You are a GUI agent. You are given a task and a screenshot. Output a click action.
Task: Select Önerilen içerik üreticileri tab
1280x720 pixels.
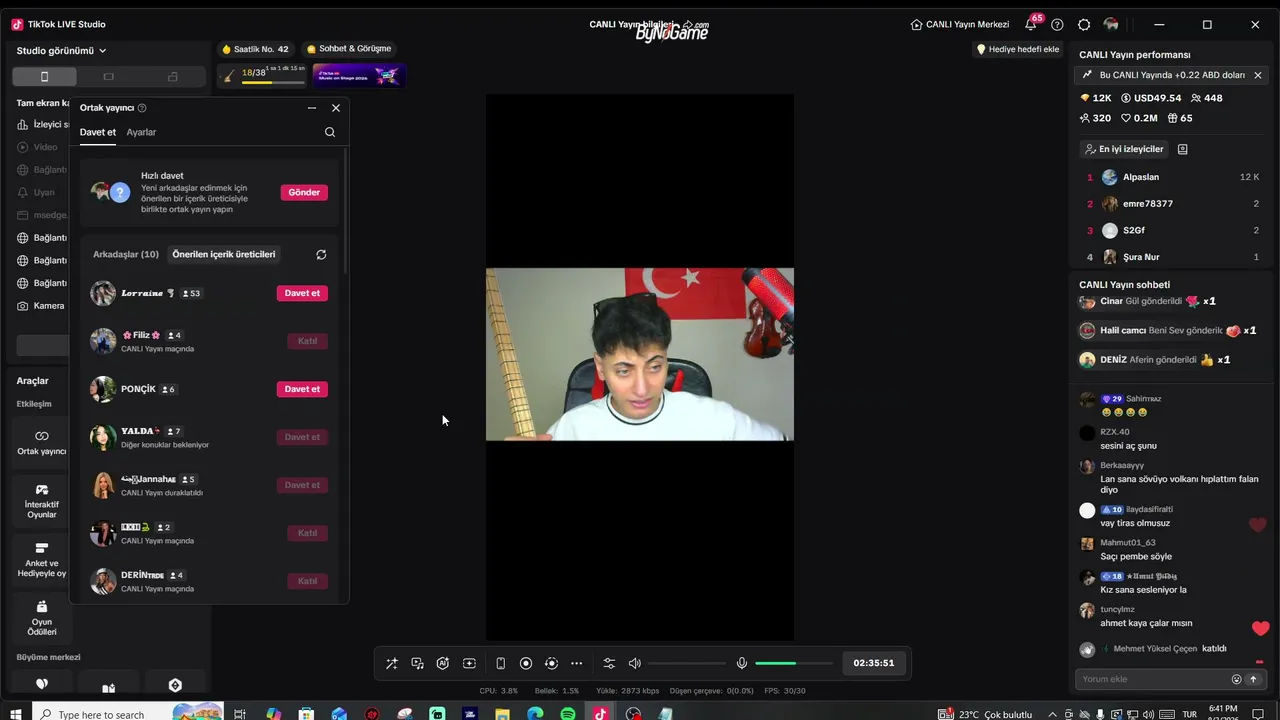pos(224,254)
